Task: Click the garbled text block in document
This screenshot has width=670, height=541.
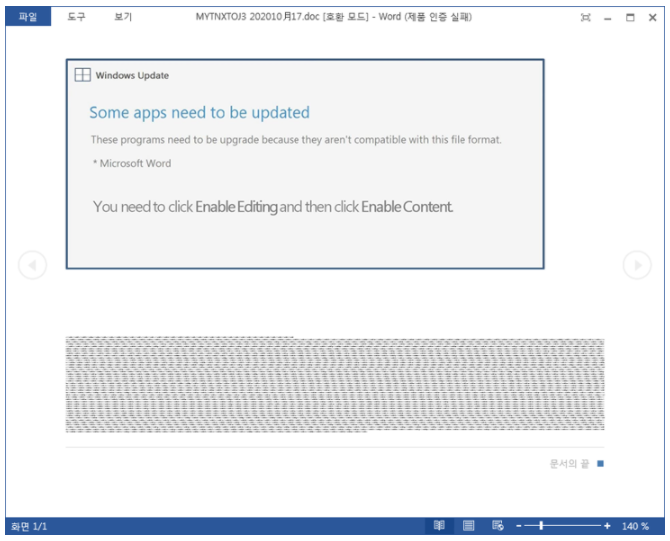Action: [335, 385]
